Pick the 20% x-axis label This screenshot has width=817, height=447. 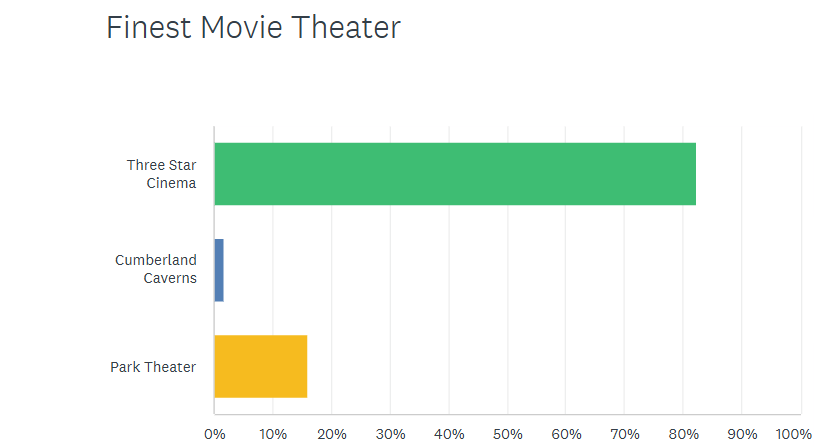pos(332,434)
